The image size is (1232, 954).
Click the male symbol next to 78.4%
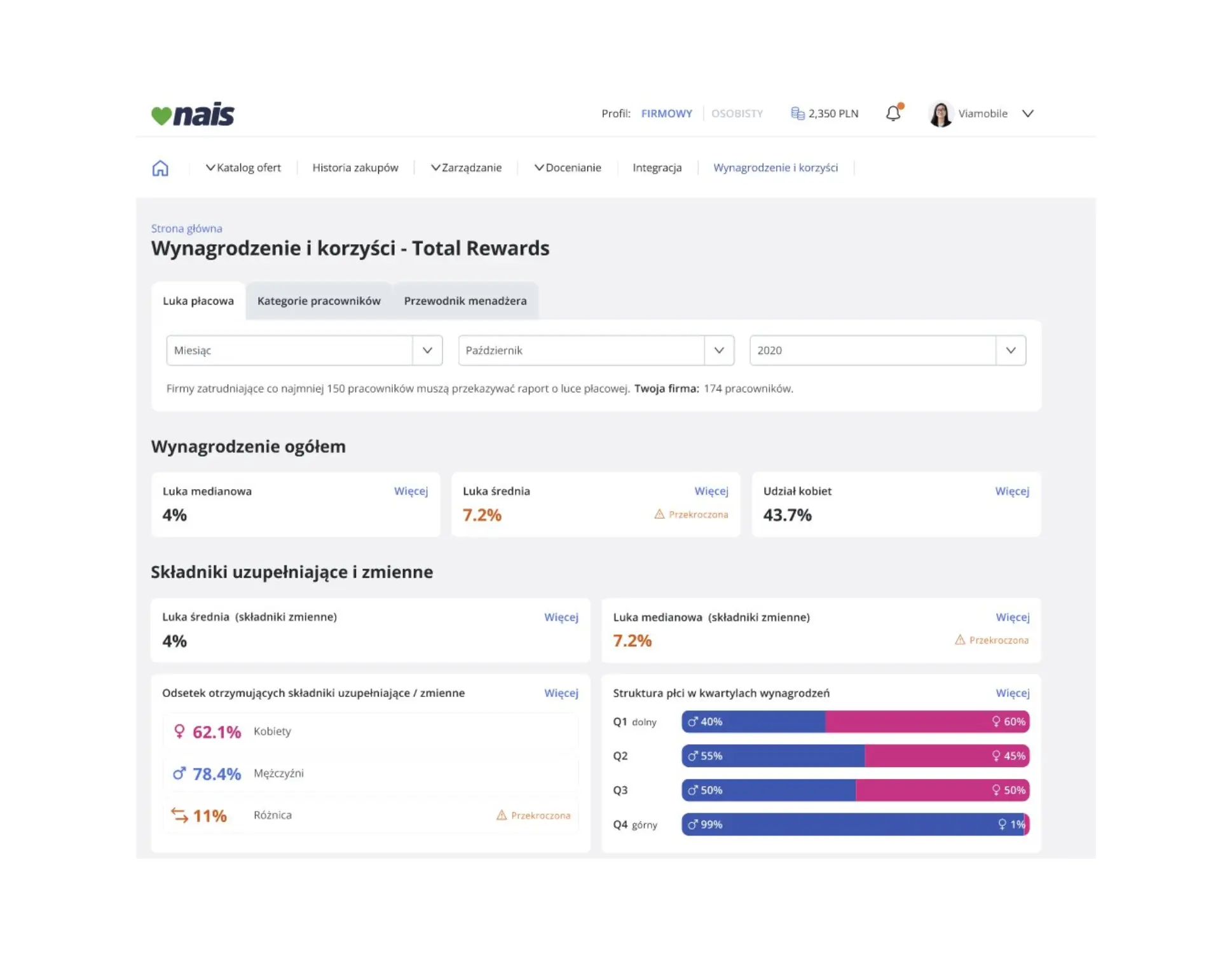[x=179, y=773]
